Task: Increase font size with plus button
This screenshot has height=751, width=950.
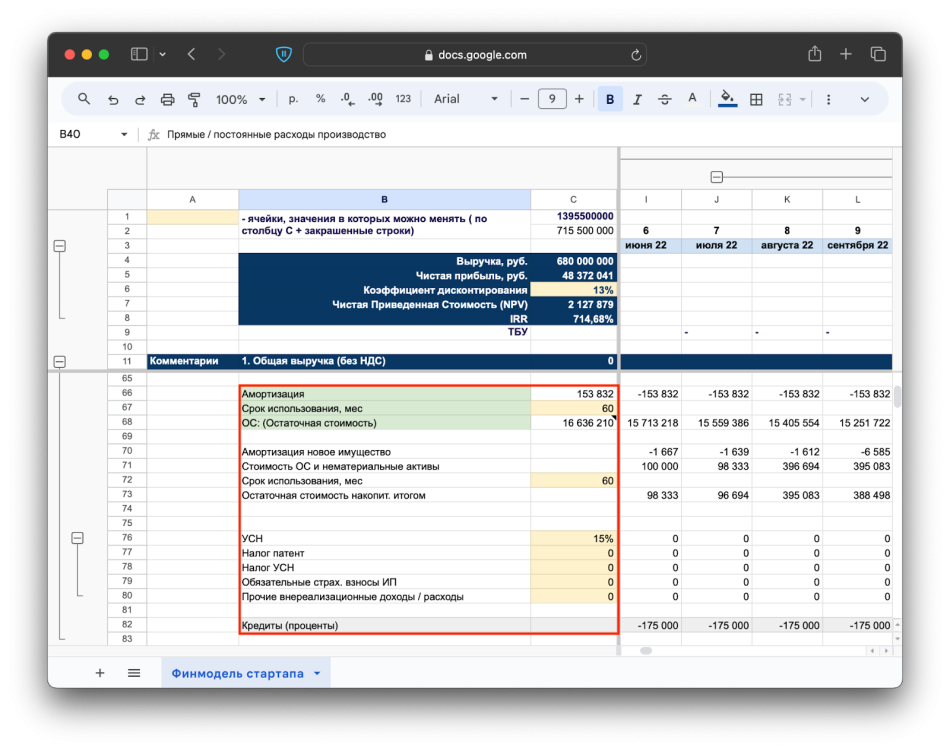Action: pos(579,99)
